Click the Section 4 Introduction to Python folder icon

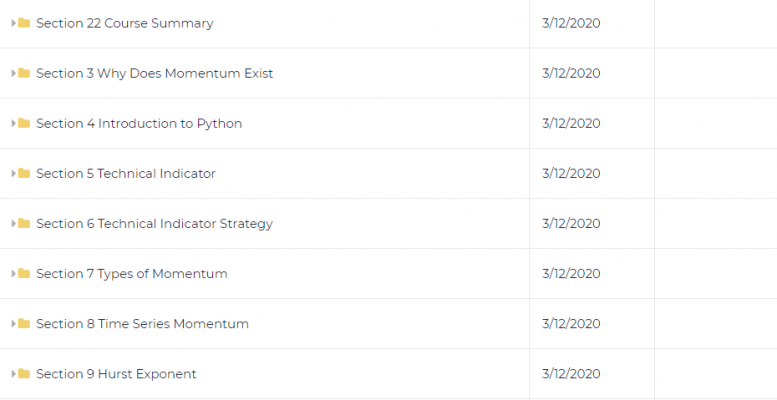coord(24,123)
